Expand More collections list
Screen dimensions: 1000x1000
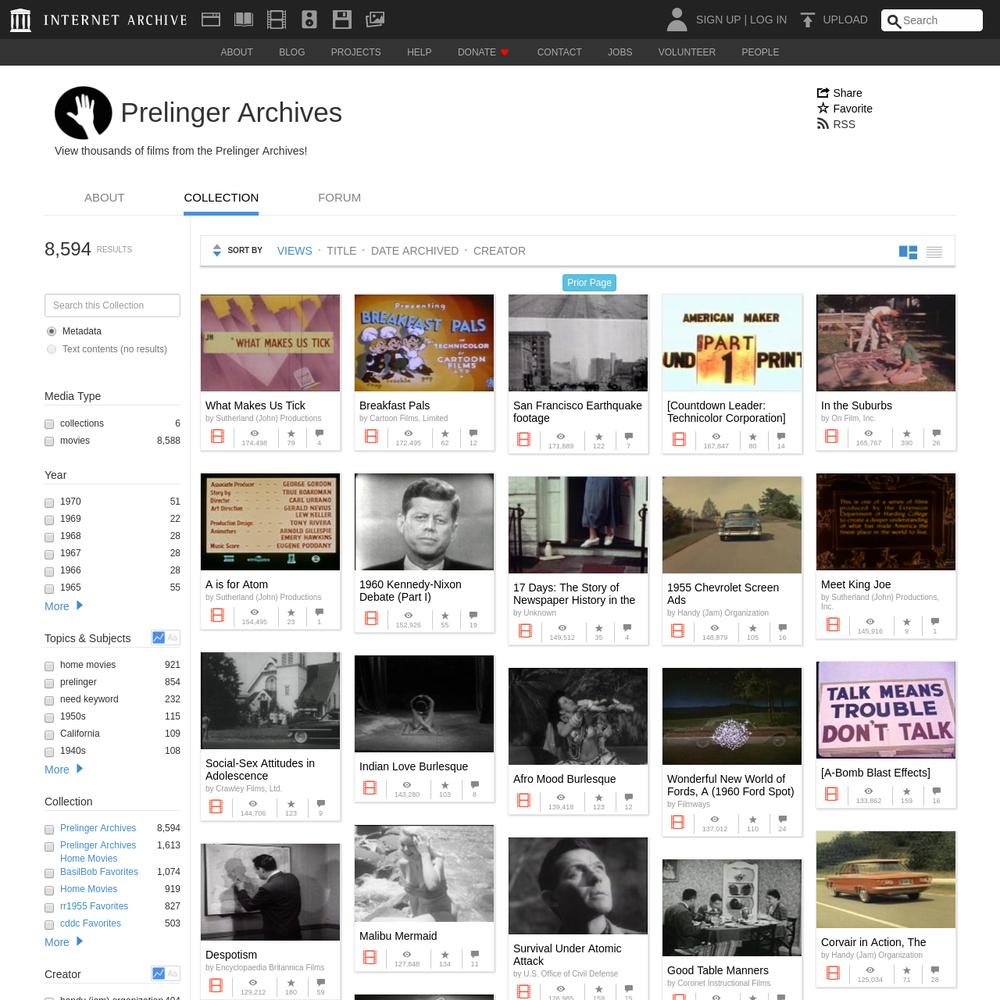coord(63,941)
